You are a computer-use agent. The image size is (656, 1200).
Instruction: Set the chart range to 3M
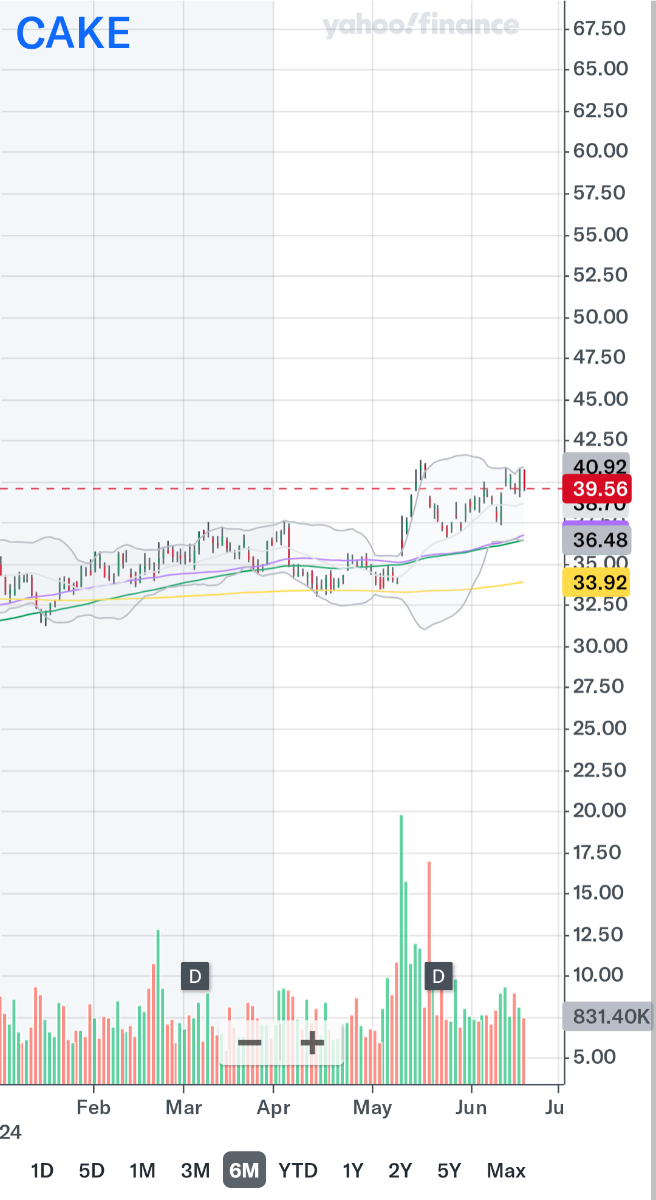click(x=195, y=1170)
